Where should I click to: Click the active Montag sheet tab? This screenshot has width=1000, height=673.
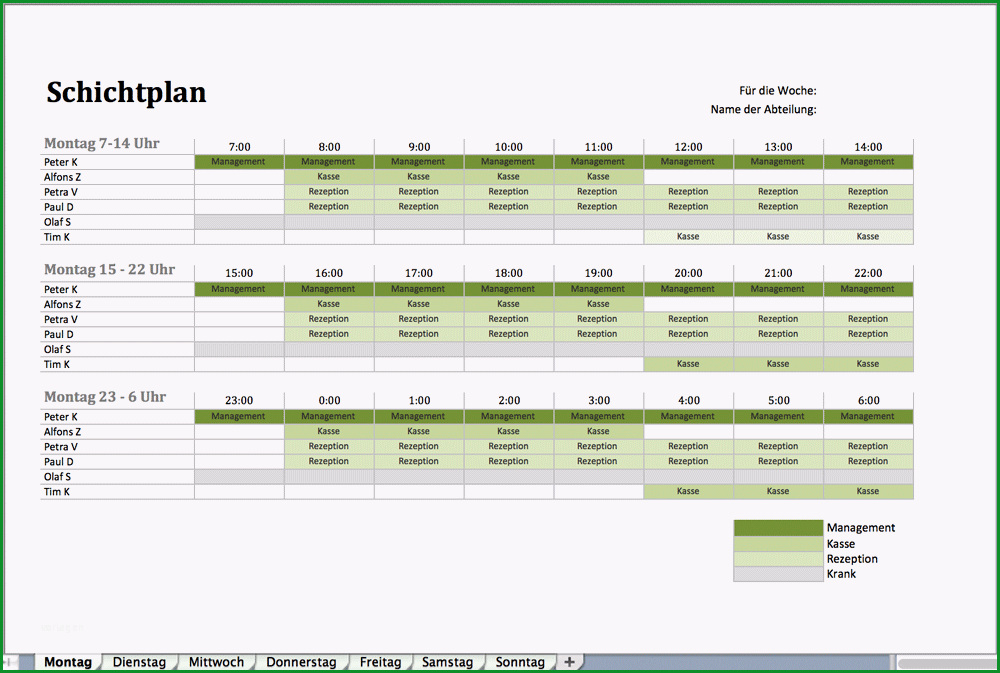tap(68, 662)
